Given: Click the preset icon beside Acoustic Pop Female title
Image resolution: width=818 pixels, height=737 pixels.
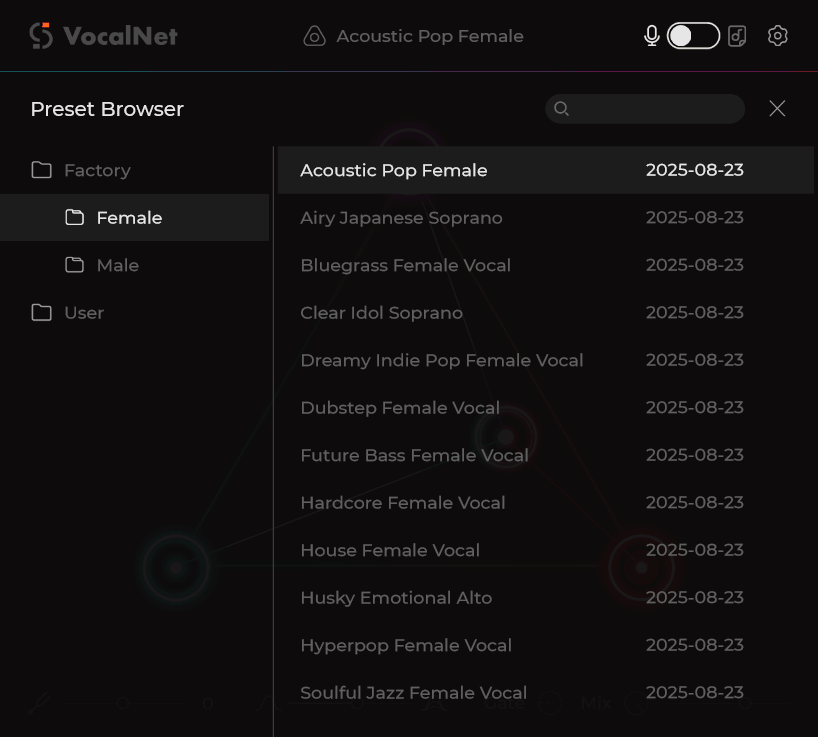Looking at the screenshot, I should pos(314,35).
